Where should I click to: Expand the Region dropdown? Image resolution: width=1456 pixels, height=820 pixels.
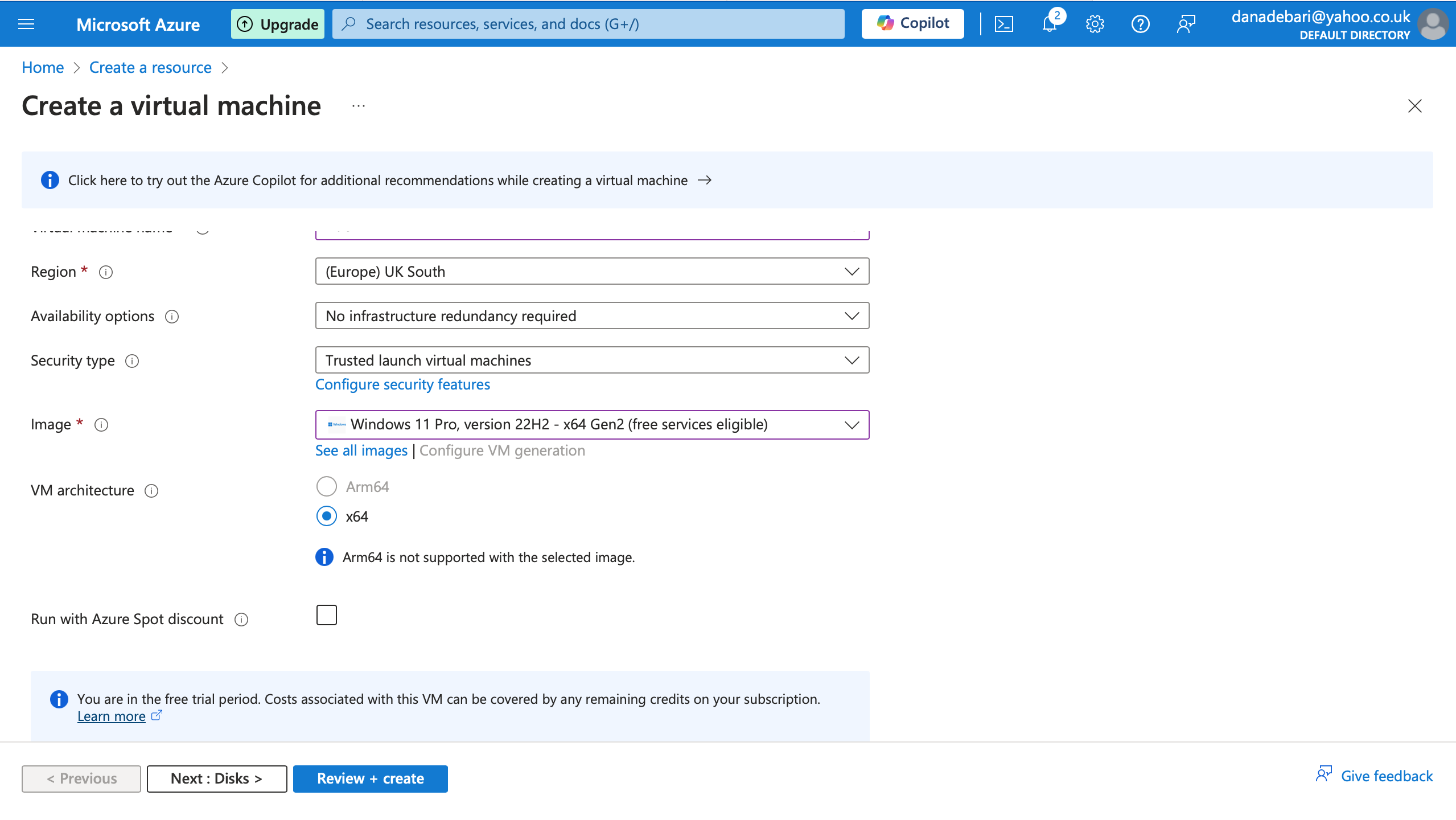pyautogui.click(x=592, y=272)
